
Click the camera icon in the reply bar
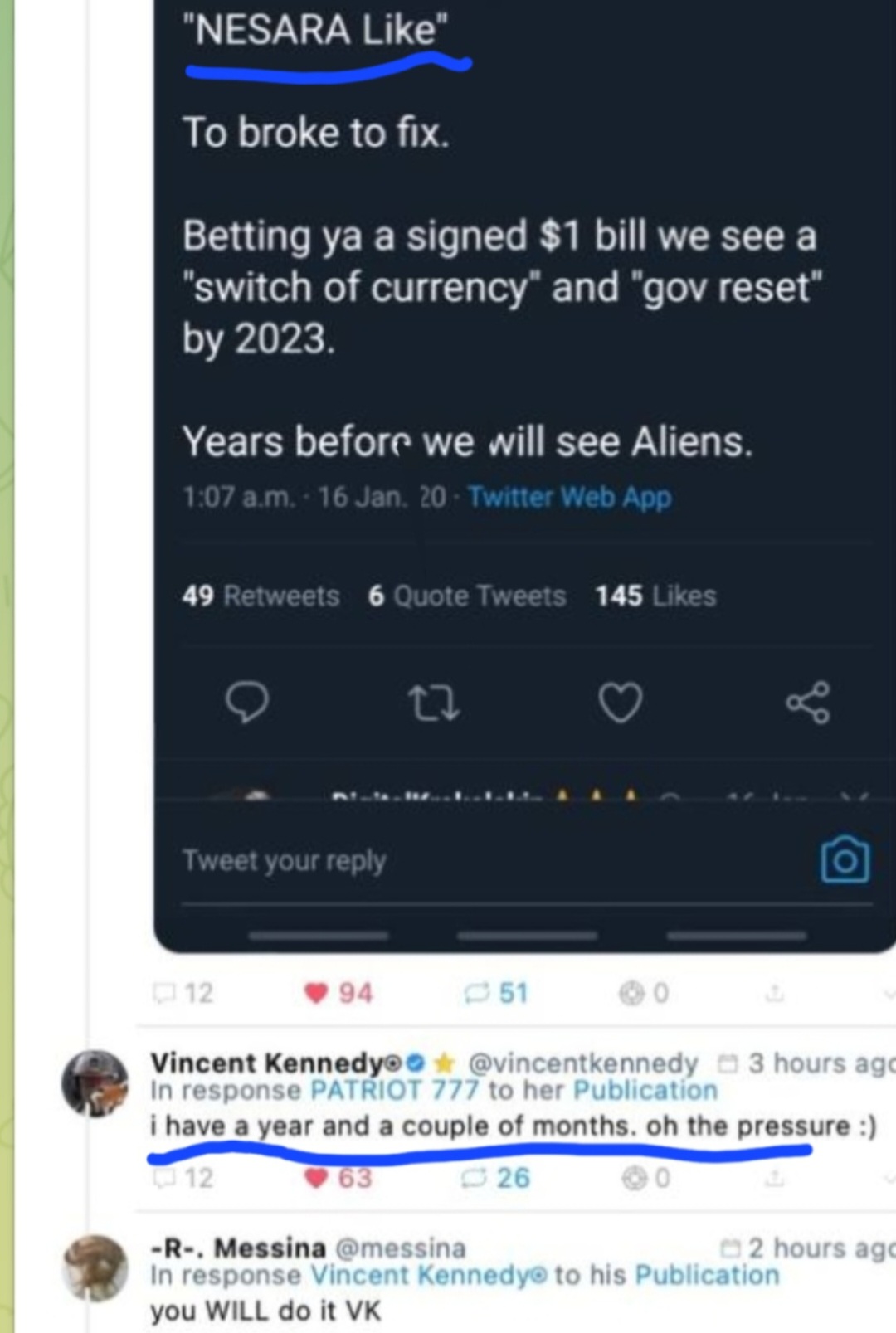(x=845, y=859)
